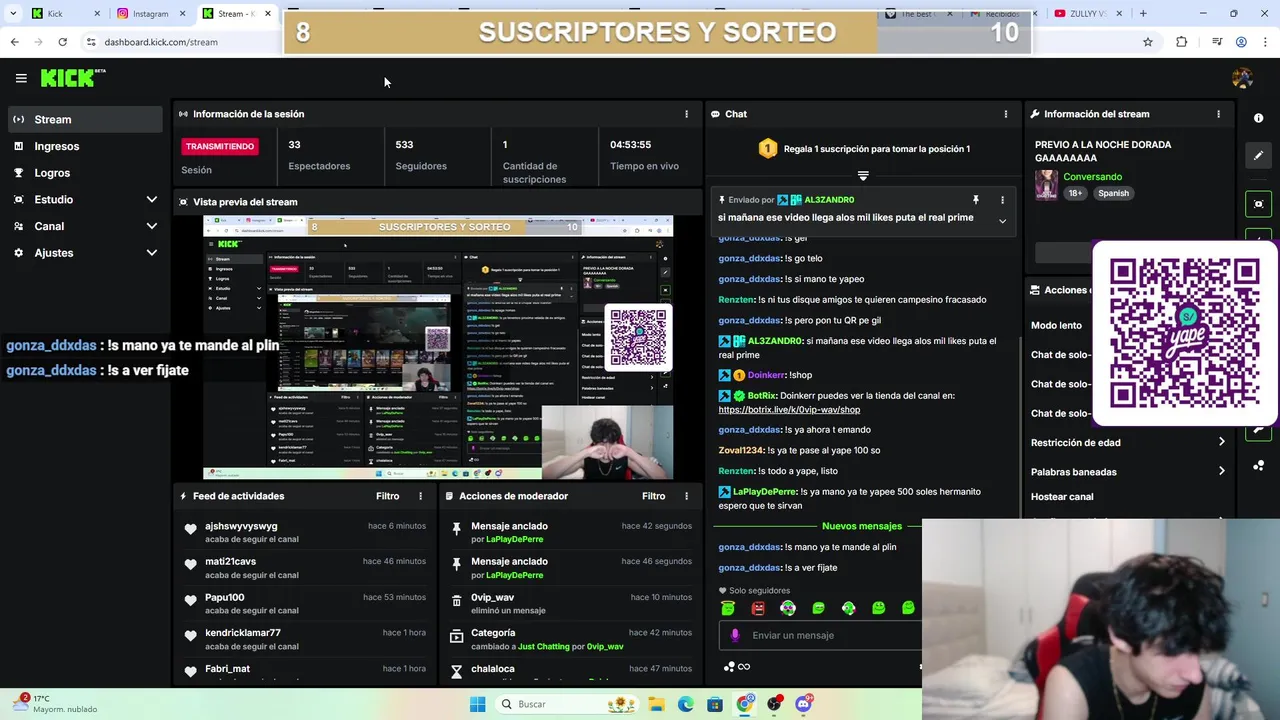Open the browser extensions puzzle icon
This screenshot has height=720, width=1280.
coord(1182,42)
